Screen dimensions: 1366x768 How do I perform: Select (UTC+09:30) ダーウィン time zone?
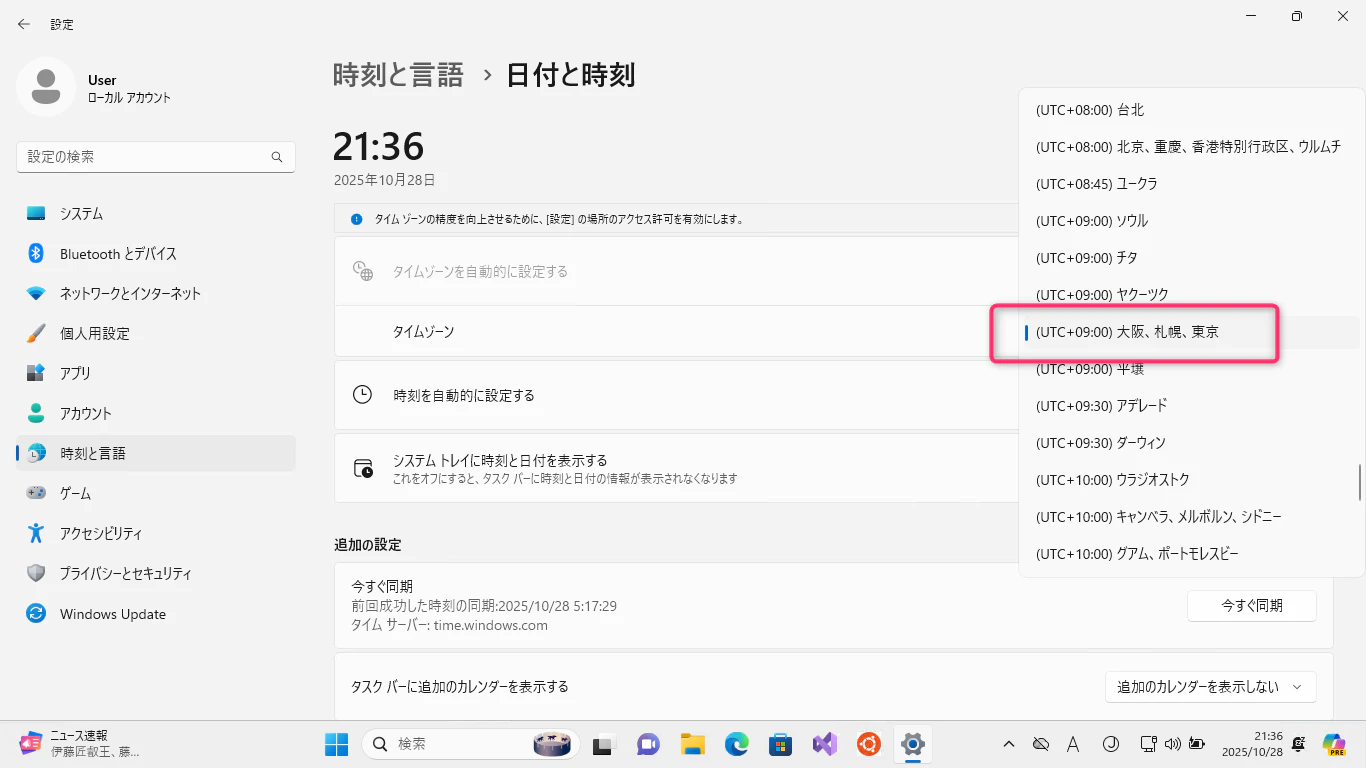click(1190, 443)
